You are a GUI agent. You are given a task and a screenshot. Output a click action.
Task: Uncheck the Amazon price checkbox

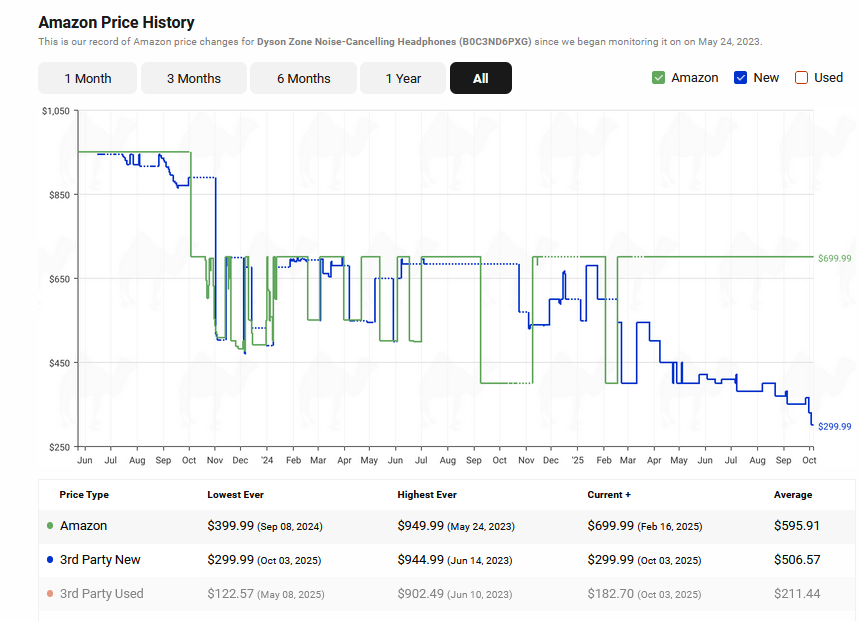(658, 78)
